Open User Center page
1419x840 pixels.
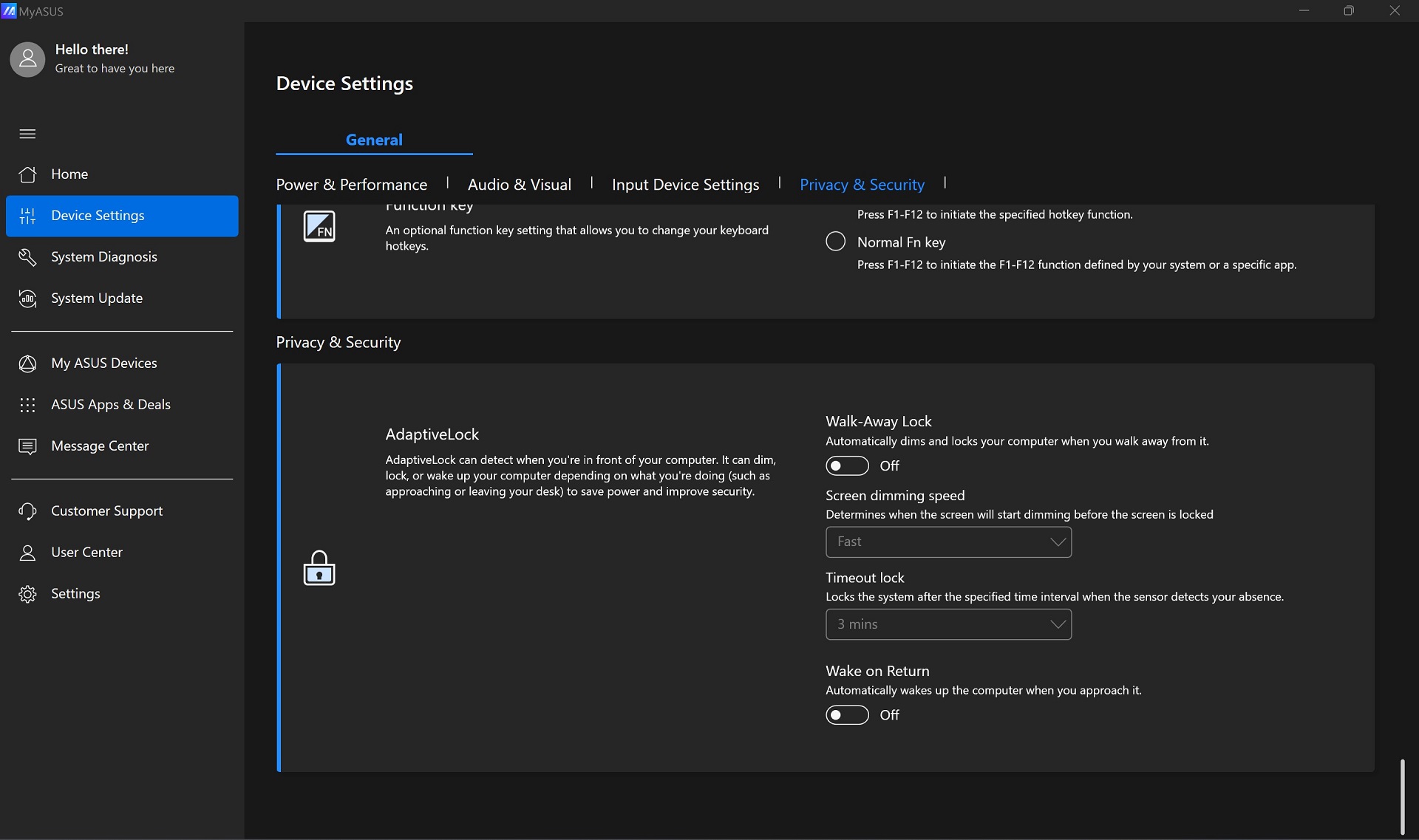(122, 553)
